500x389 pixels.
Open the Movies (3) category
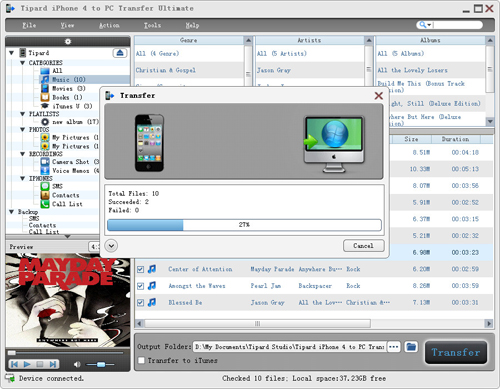point(69,89)
